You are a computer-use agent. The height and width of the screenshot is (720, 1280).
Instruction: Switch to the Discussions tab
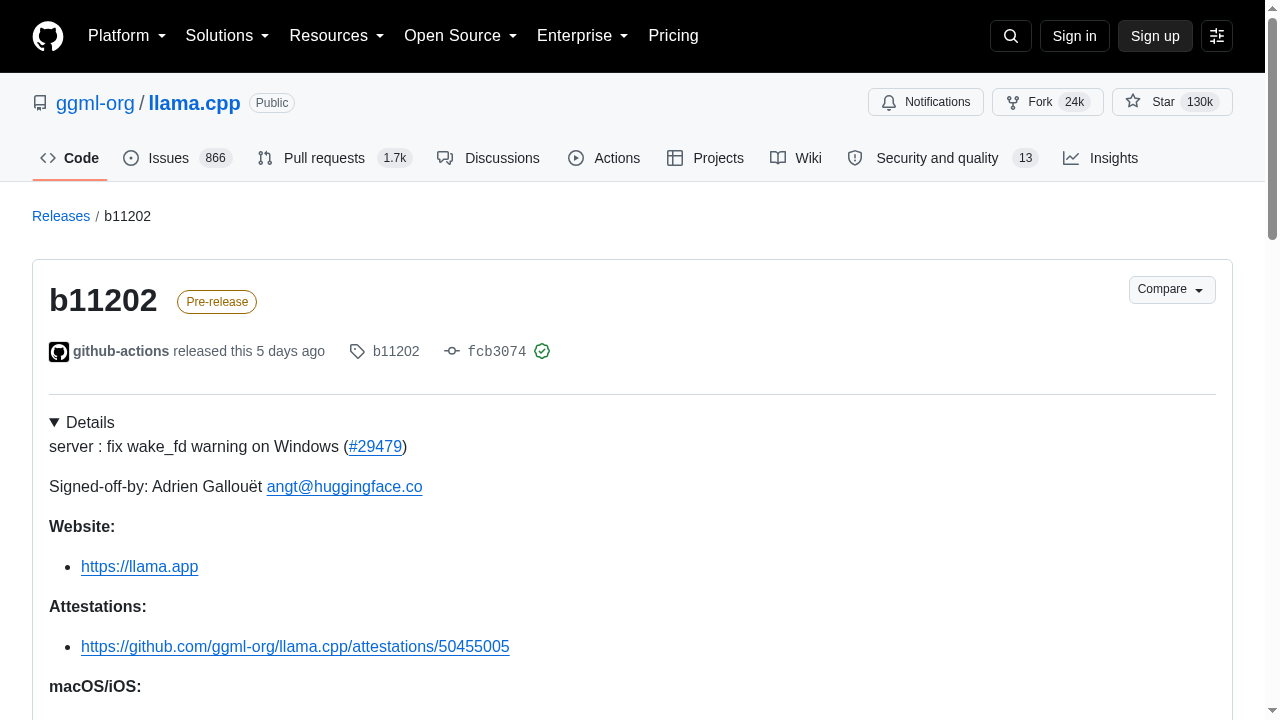[488, 158]
